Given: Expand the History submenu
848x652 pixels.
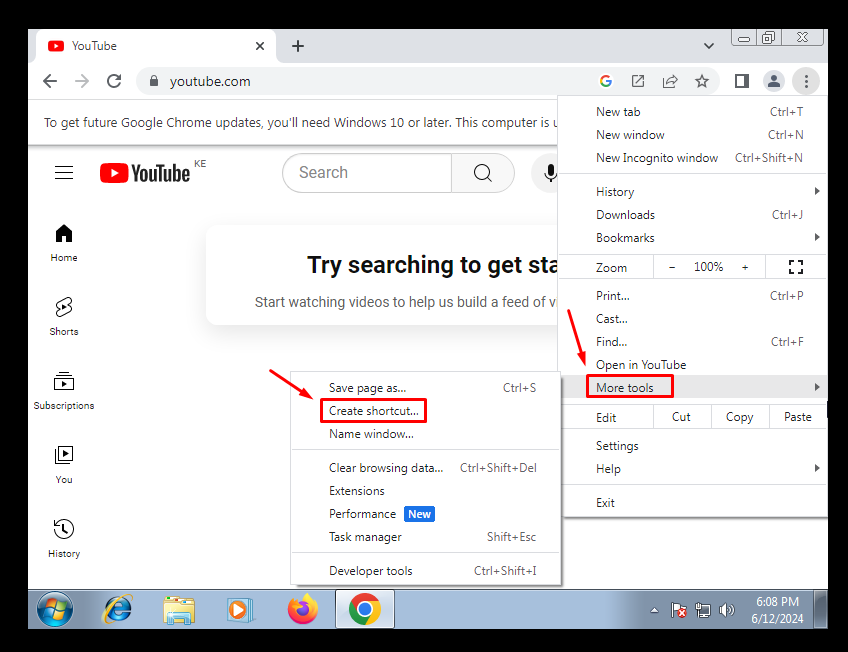Looking at the screenshot, I should (693, 192).
